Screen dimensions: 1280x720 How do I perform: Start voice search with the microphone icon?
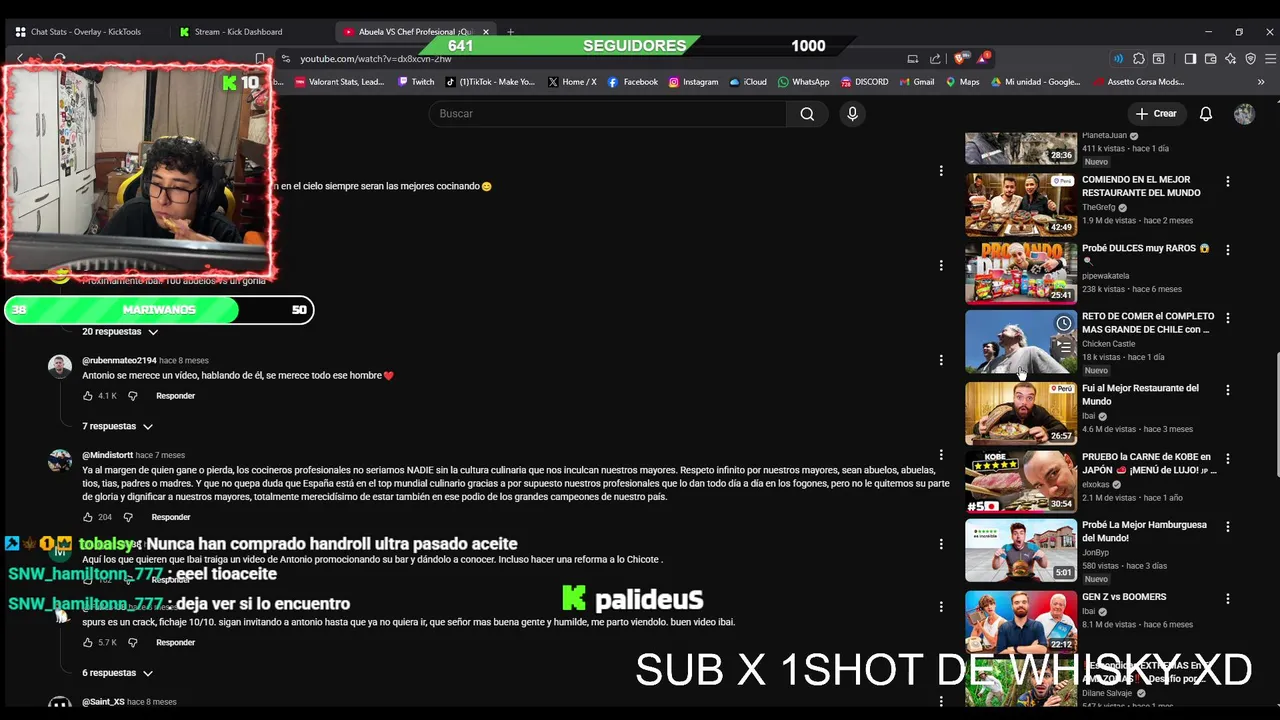pyautogui.click(x=852, y=114)
